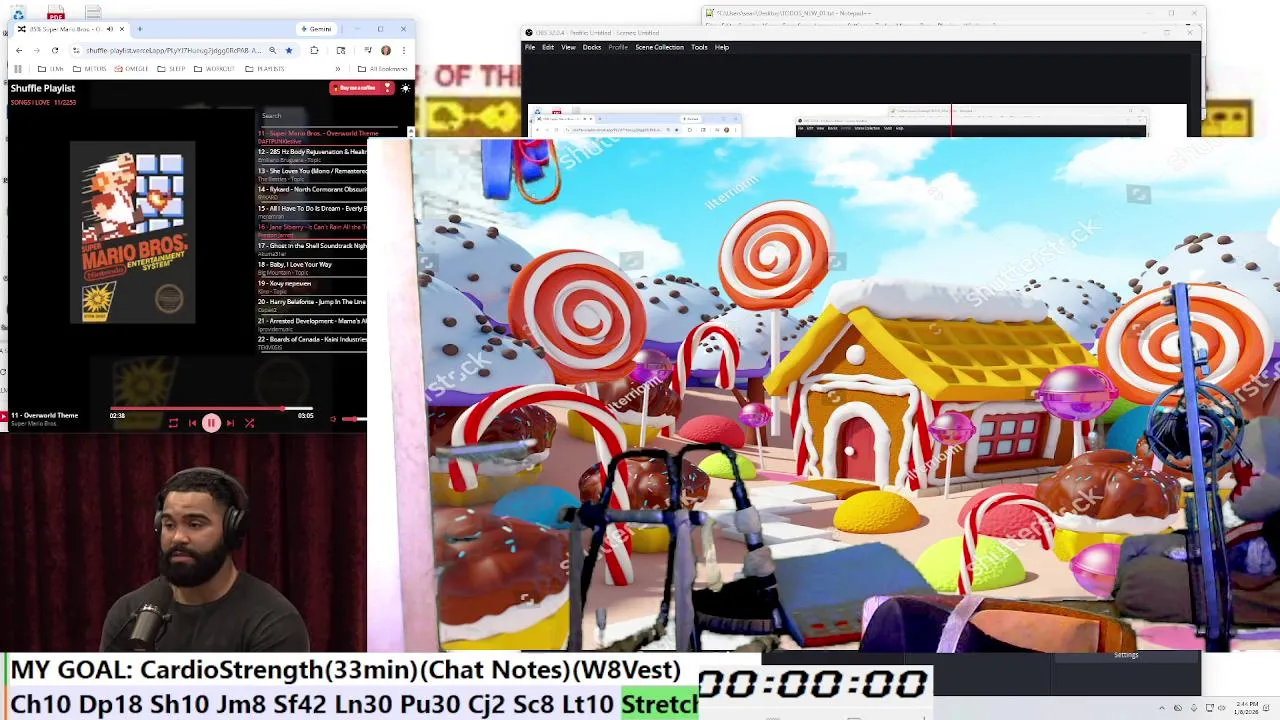Show hidden tray icons chevron

1162,708
